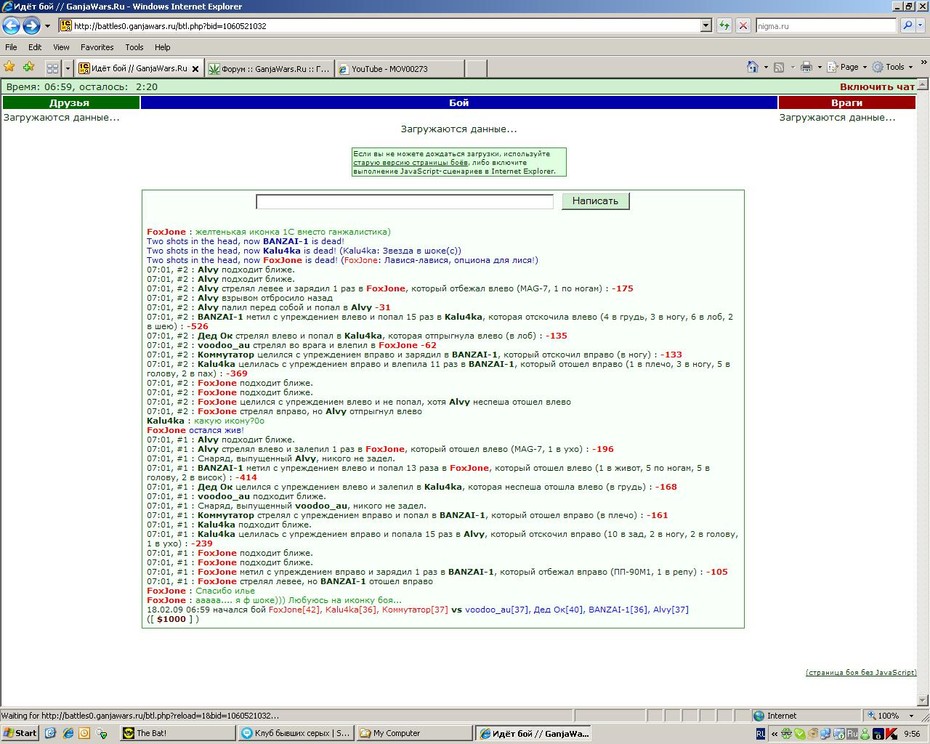930x744 pixels.
Task: Refresh the page with the green arrows icon
Action: coord(724,26)
